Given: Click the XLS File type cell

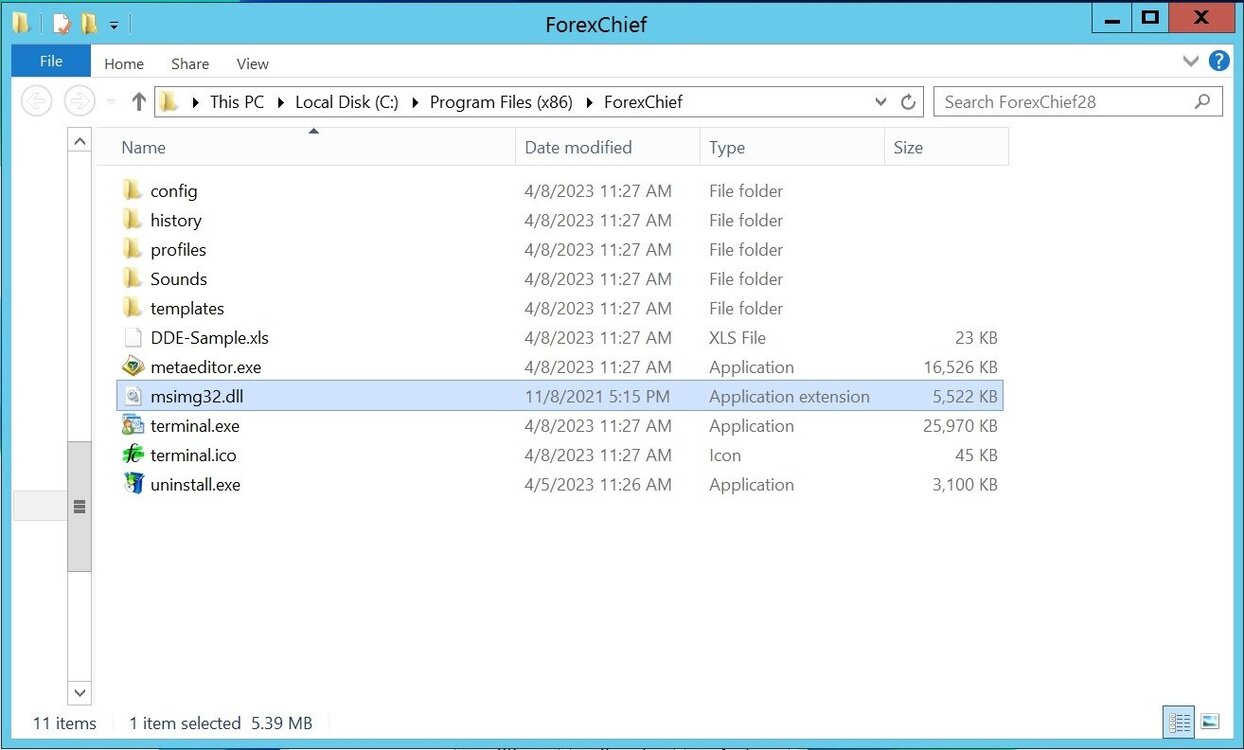Looking at the screenshot, I should (x=737, y=338).
